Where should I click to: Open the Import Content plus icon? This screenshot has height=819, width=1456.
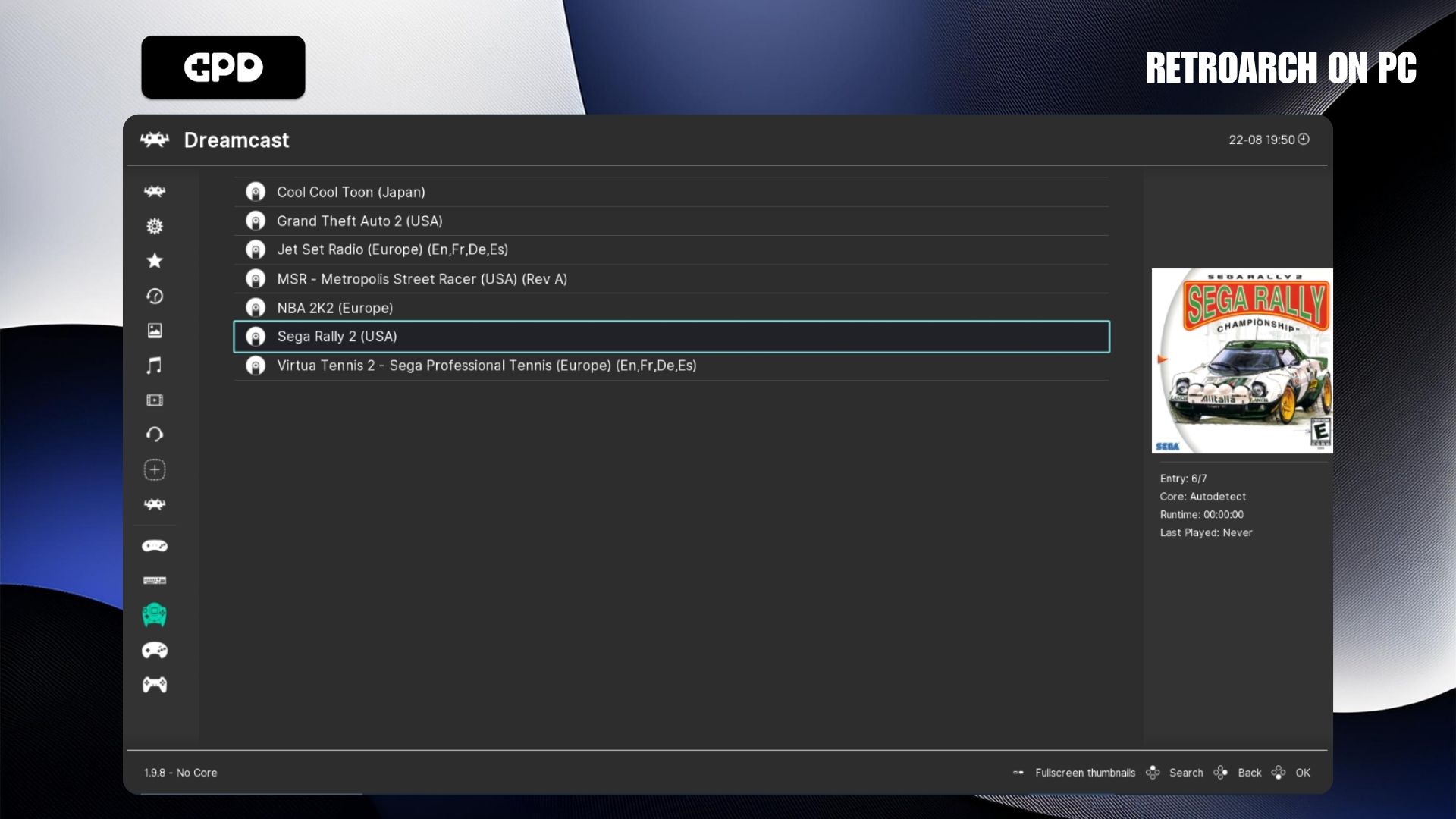coord(155,469)
